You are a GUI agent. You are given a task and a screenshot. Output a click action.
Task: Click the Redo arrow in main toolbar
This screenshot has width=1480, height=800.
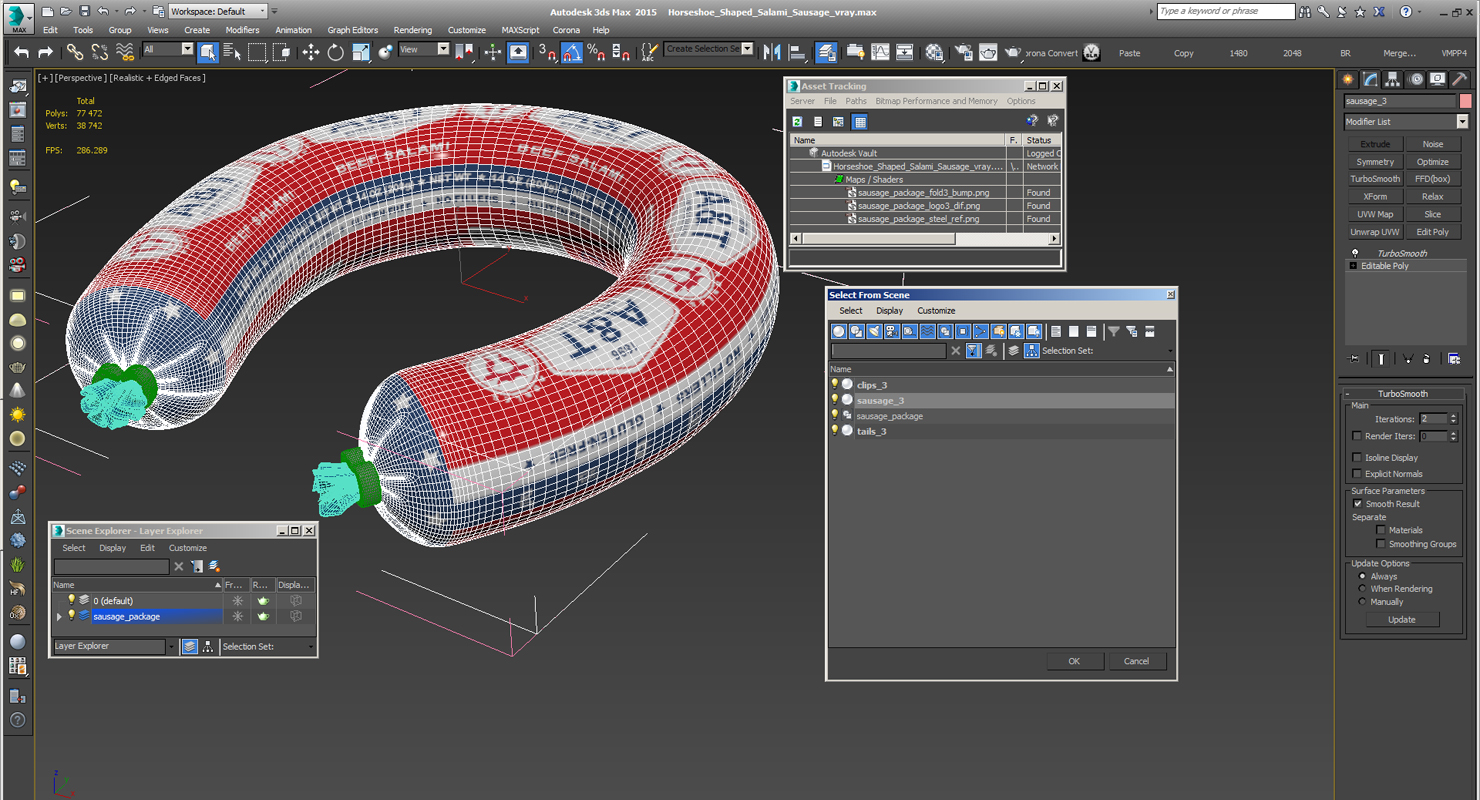point(45,52)
